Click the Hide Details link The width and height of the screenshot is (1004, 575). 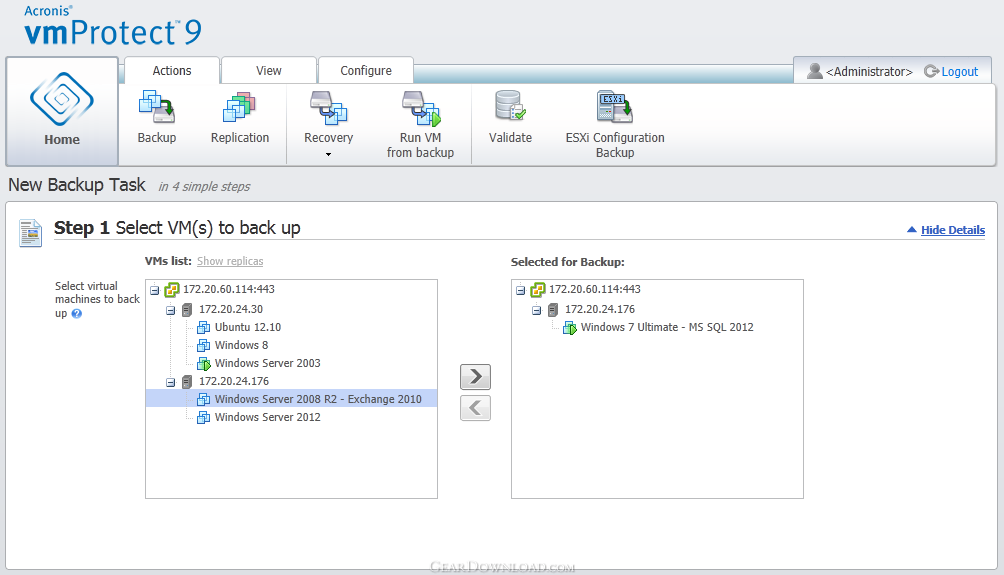[953, 230]
